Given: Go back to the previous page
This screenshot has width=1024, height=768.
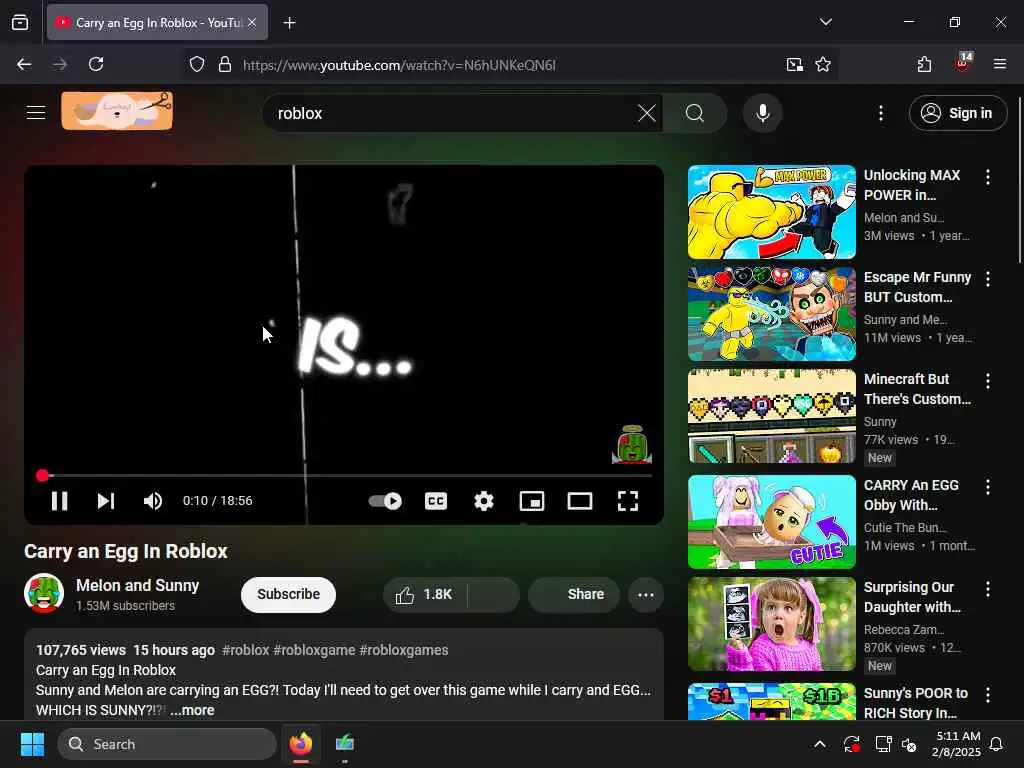Looking at the screenshot, I should click(24, 64).
